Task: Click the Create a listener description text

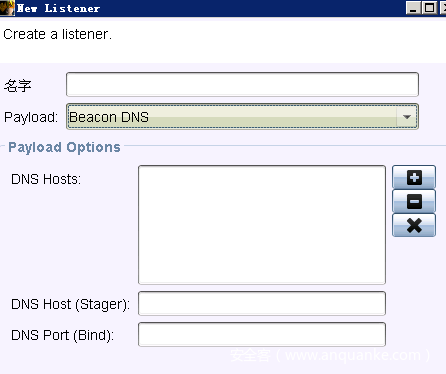Action: pyautogui.click(x=58, y=34)
